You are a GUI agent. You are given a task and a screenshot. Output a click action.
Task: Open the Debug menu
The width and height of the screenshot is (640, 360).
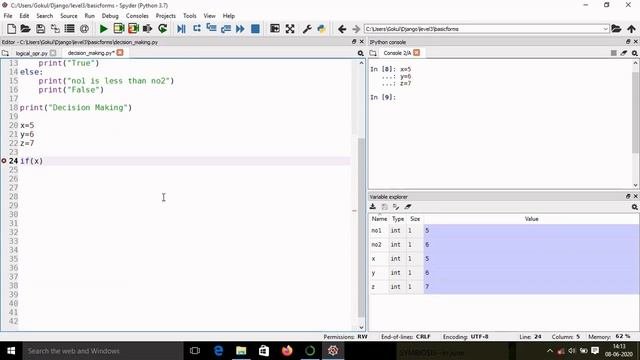pos(110,16)
